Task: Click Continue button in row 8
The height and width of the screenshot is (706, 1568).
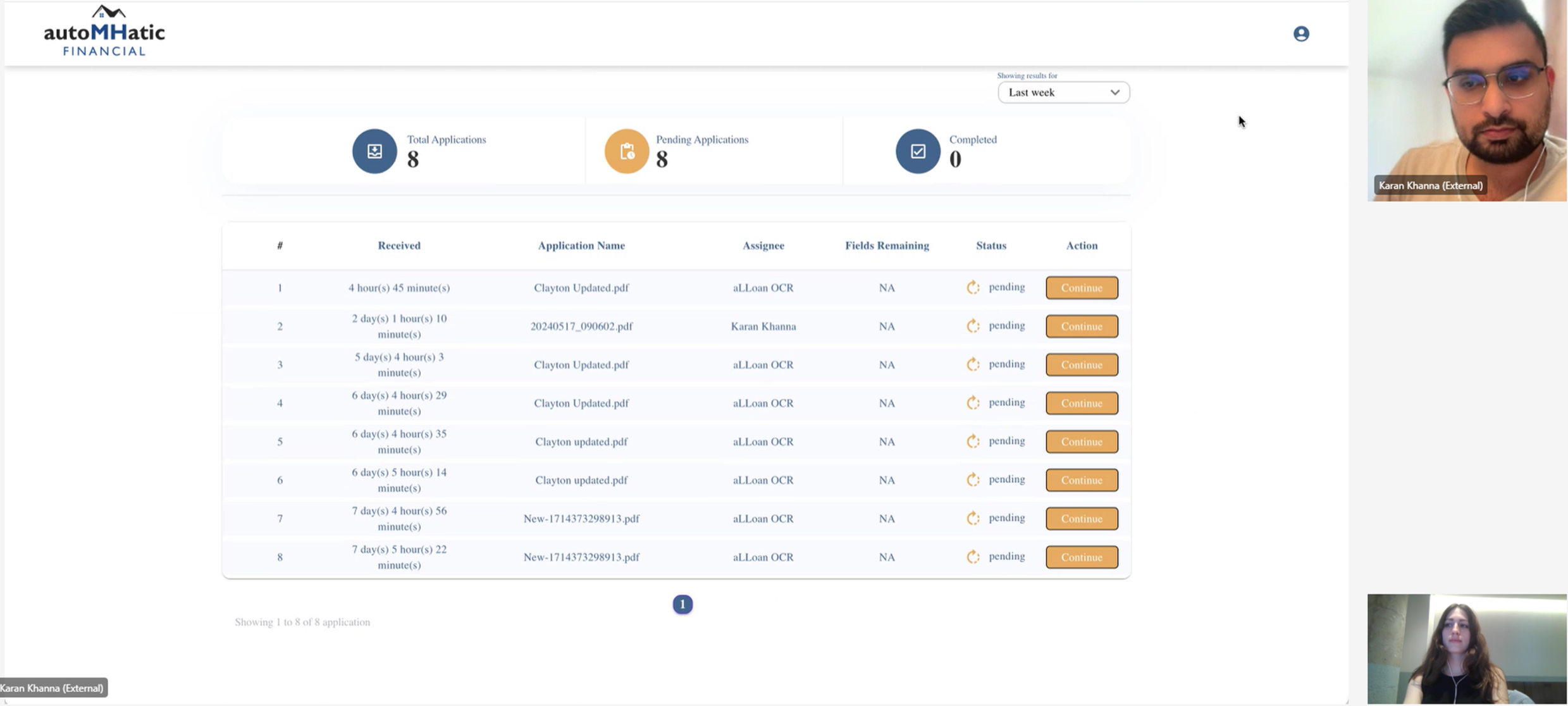Action: click(x=1081, y=557)
